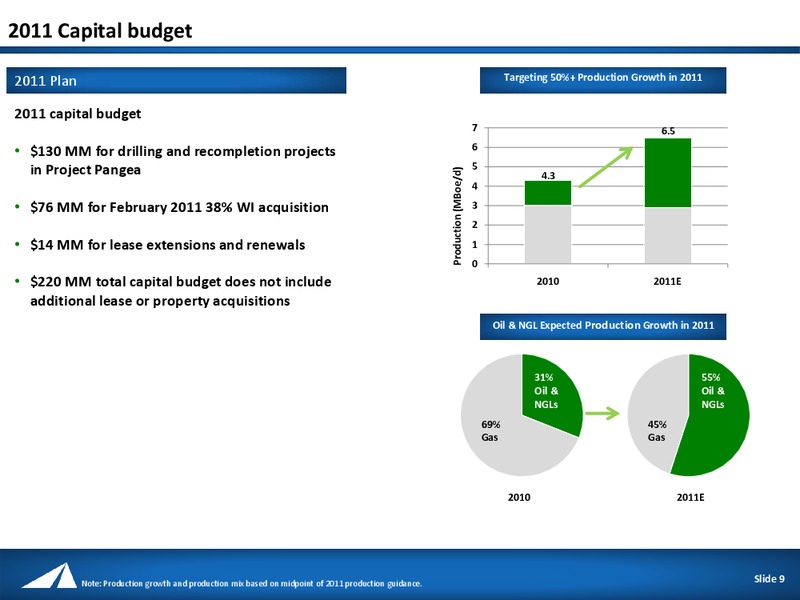Click the y-axis value 0 on bar chart

point(474,264)
